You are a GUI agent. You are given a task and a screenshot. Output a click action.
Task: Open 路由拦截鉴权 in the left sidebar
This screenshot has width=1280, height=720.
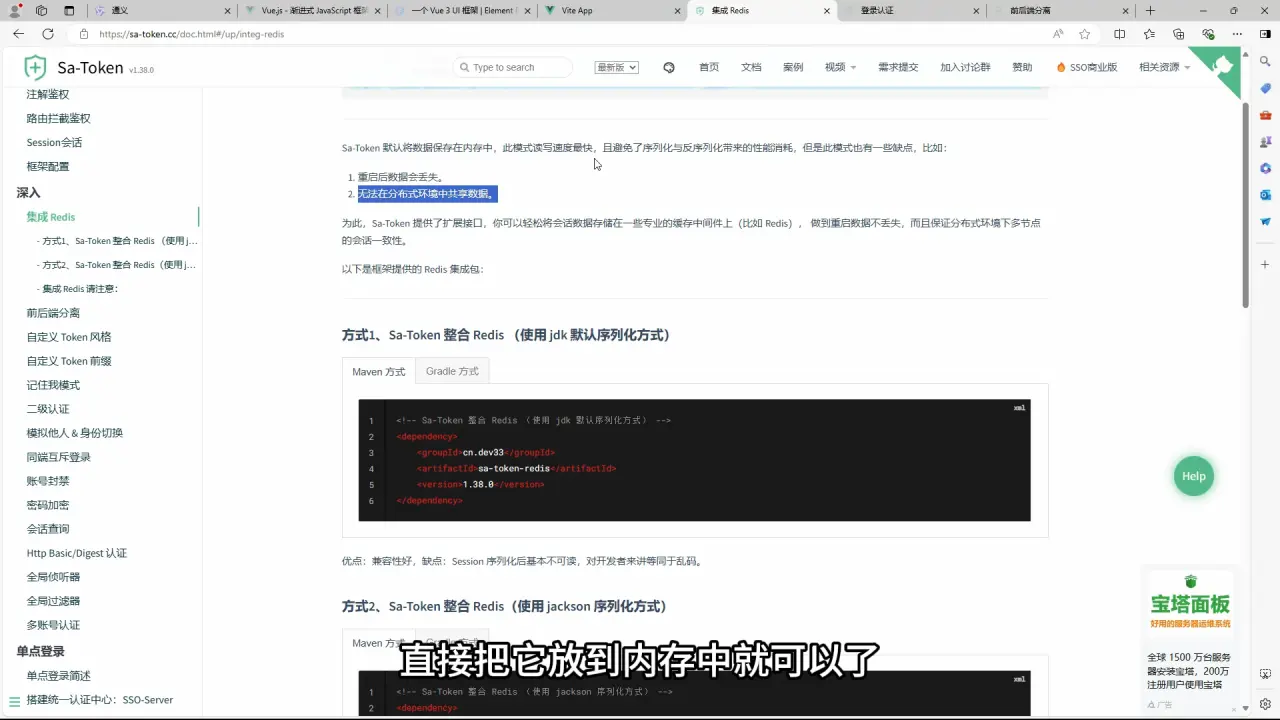point(58,118)
